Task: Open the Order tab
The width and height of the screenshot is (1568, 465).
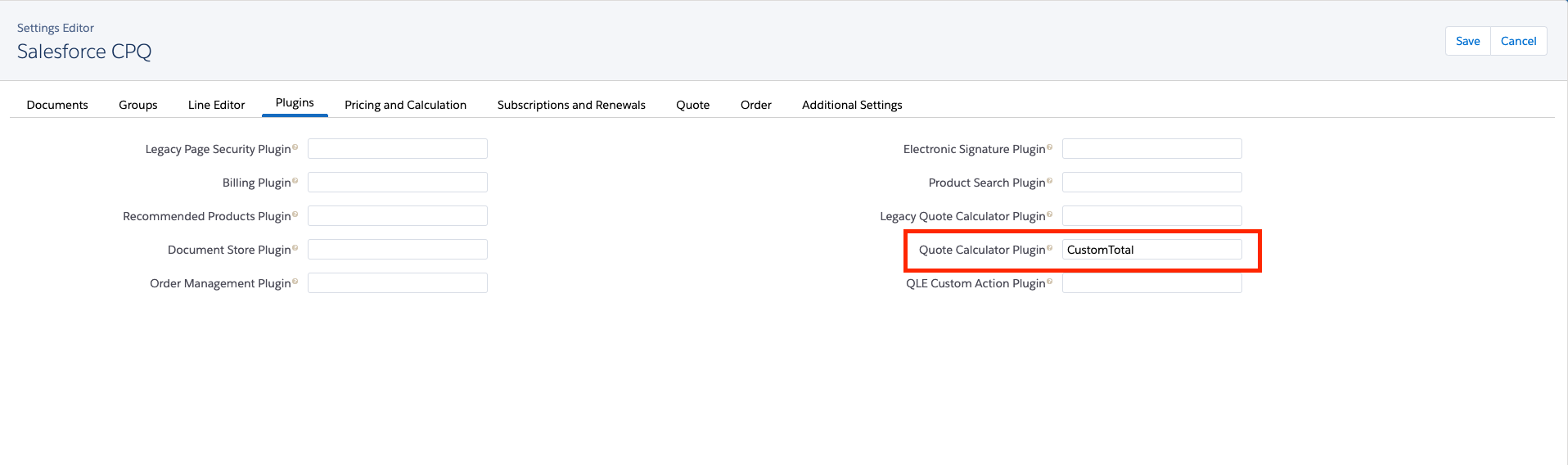Action: point(756,105)
